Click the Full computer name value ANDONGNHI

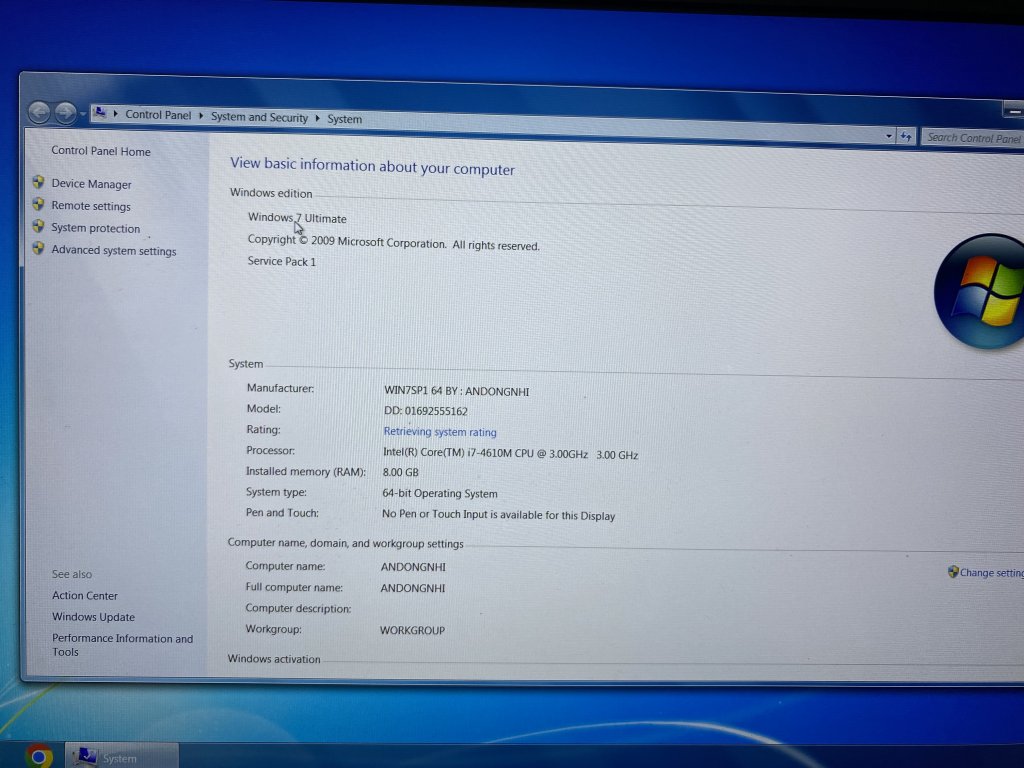(x=413, y=588)
